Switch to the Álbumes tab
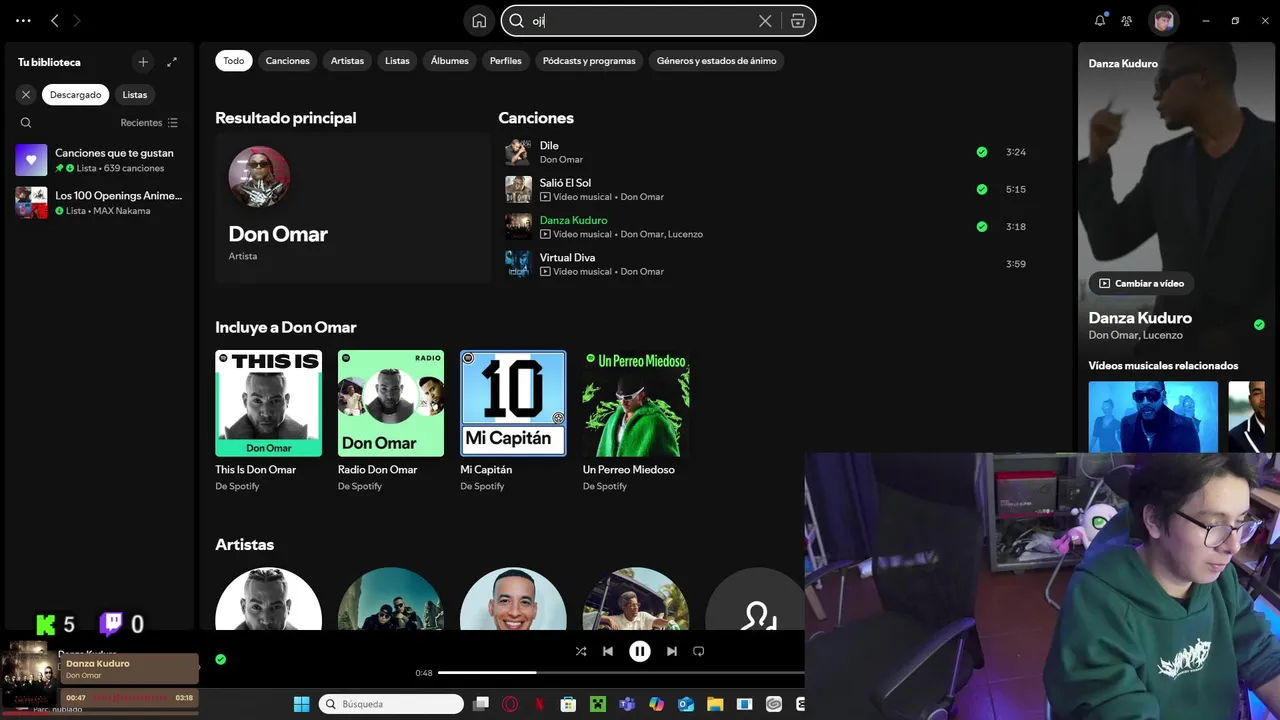 450,61
